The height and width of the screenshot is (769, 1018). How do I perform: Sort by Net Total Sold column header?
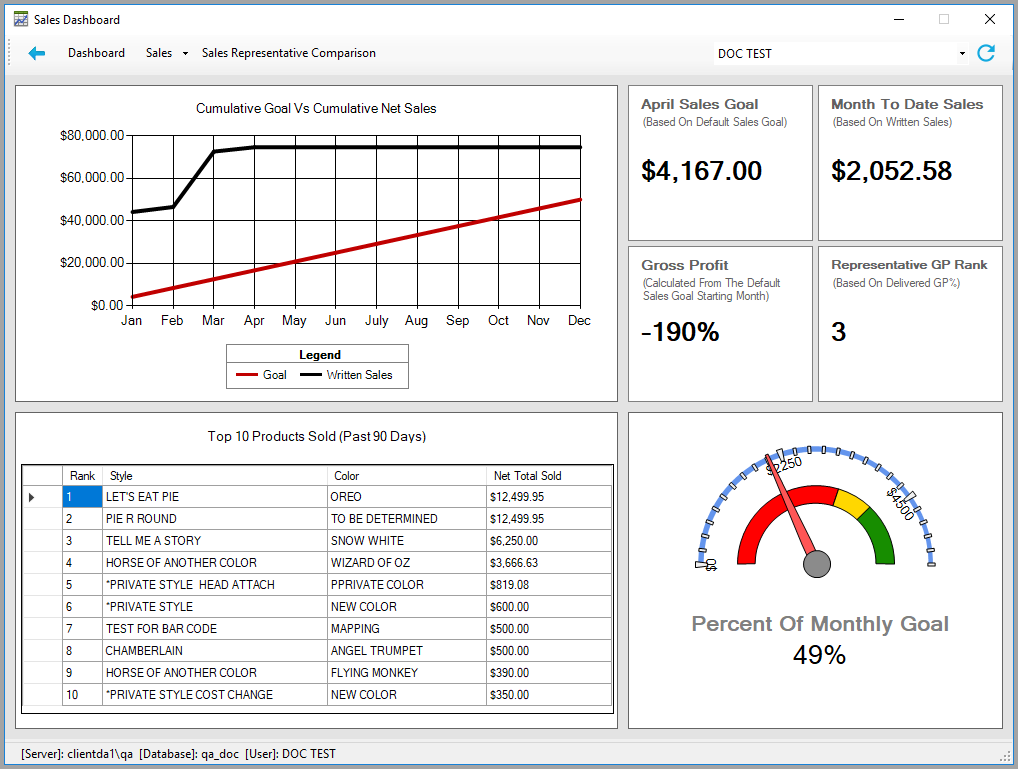549,476
